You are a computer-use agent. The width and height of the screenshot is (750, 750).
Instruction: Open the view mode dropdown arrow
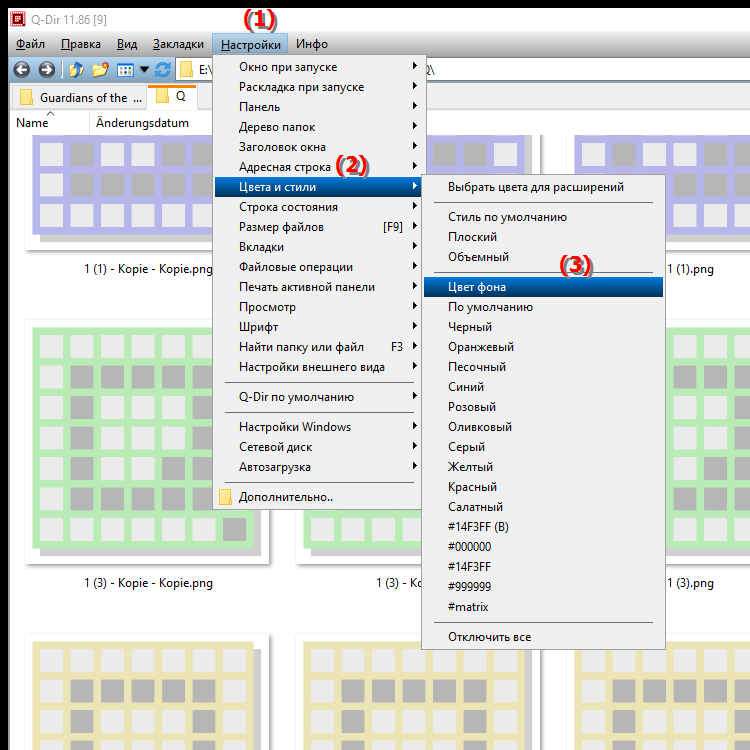144,70
